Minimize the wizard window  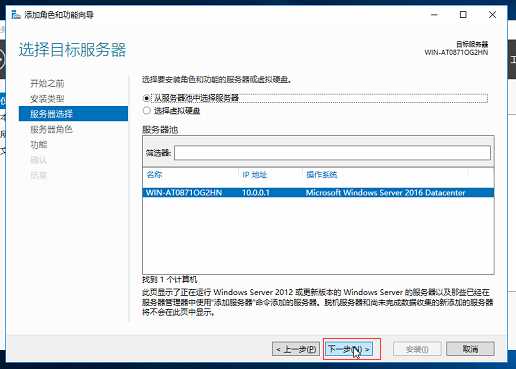[434, 15]
